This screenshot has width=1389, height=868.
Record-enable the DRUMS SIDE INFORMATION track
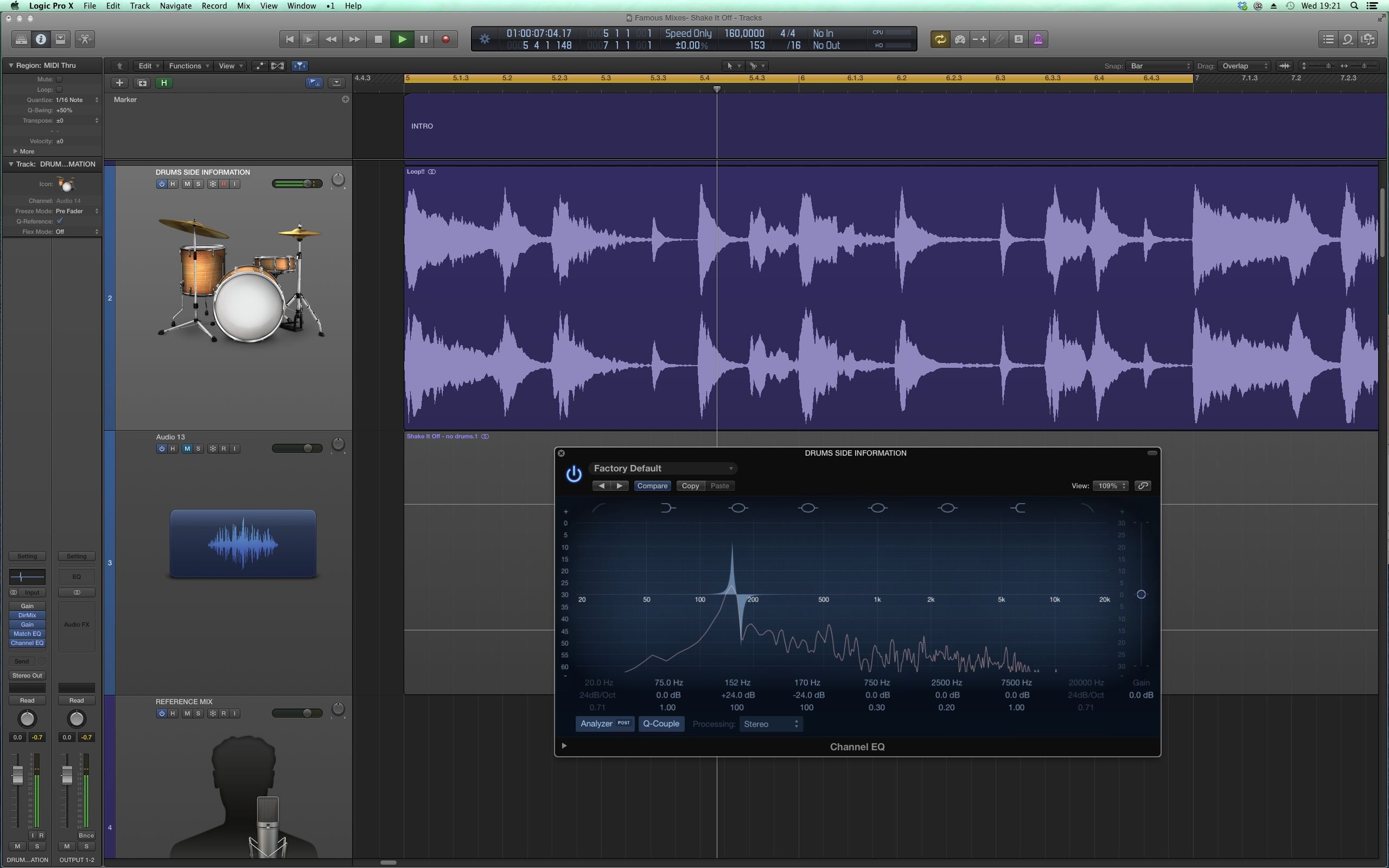(x=224, y=184)
